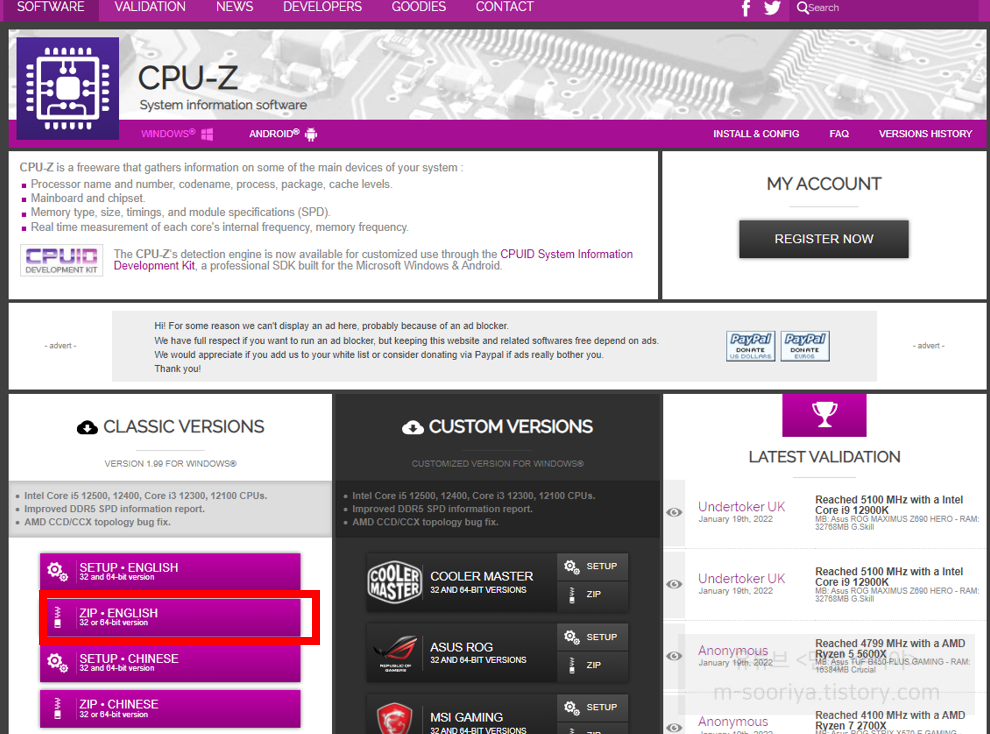The width and height of the screenshot is (990, 734).
Task: Open the FAQ page
Action: pos(838,134)
